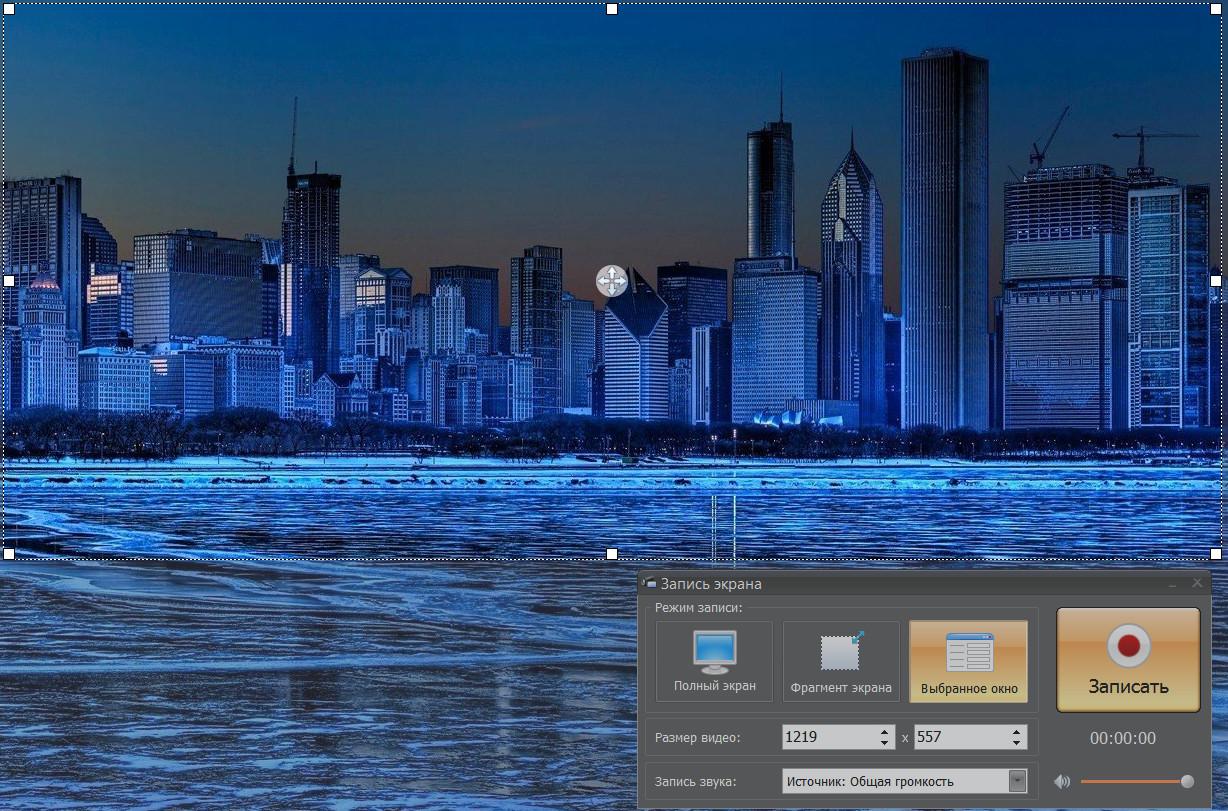
Task: Click the move crosshair icon in selection center
Action: (611, 281)
